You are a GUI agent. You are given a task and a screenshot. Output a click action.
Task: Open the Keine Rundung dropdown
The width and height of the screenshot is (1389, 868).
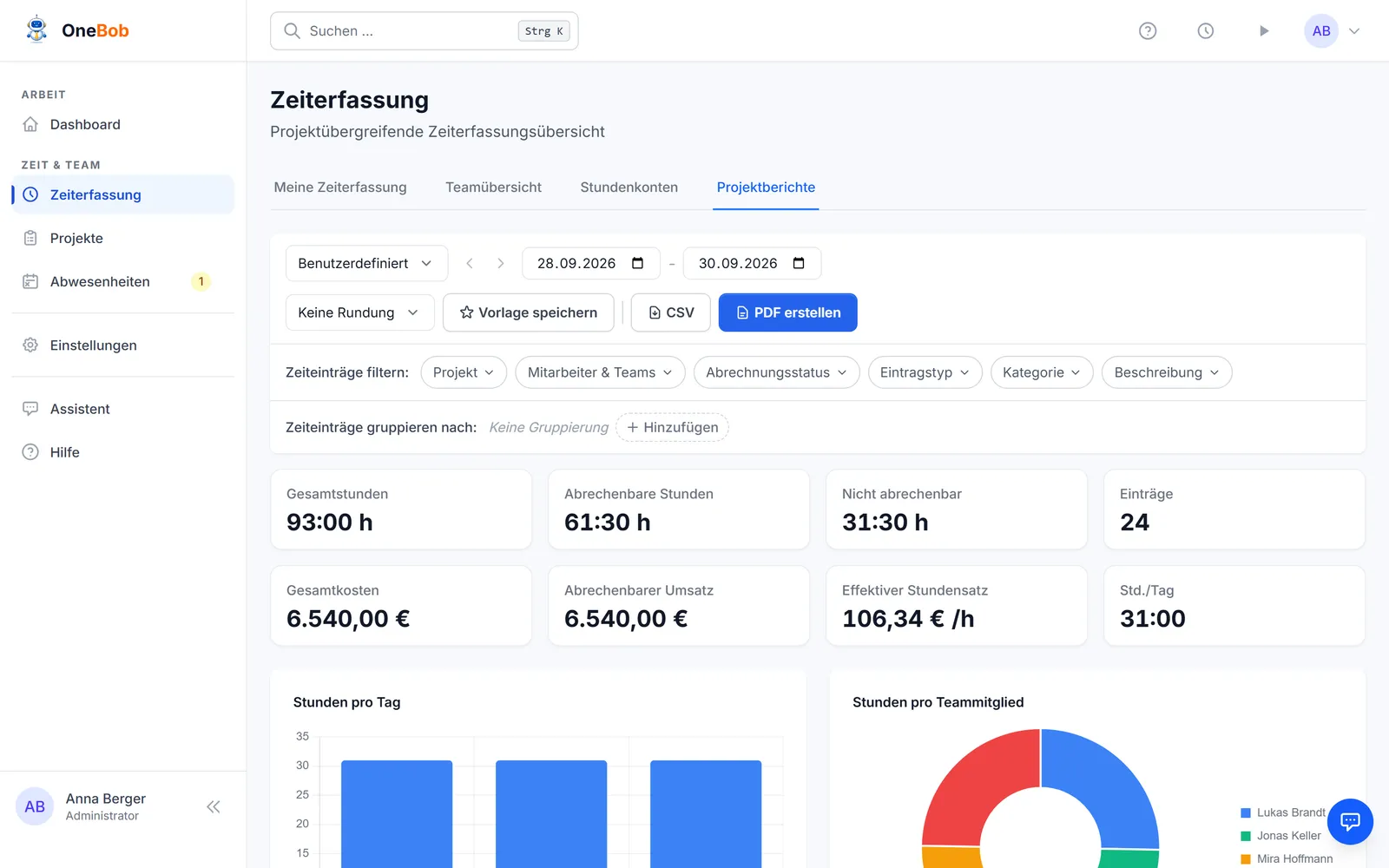pos(359,312)
